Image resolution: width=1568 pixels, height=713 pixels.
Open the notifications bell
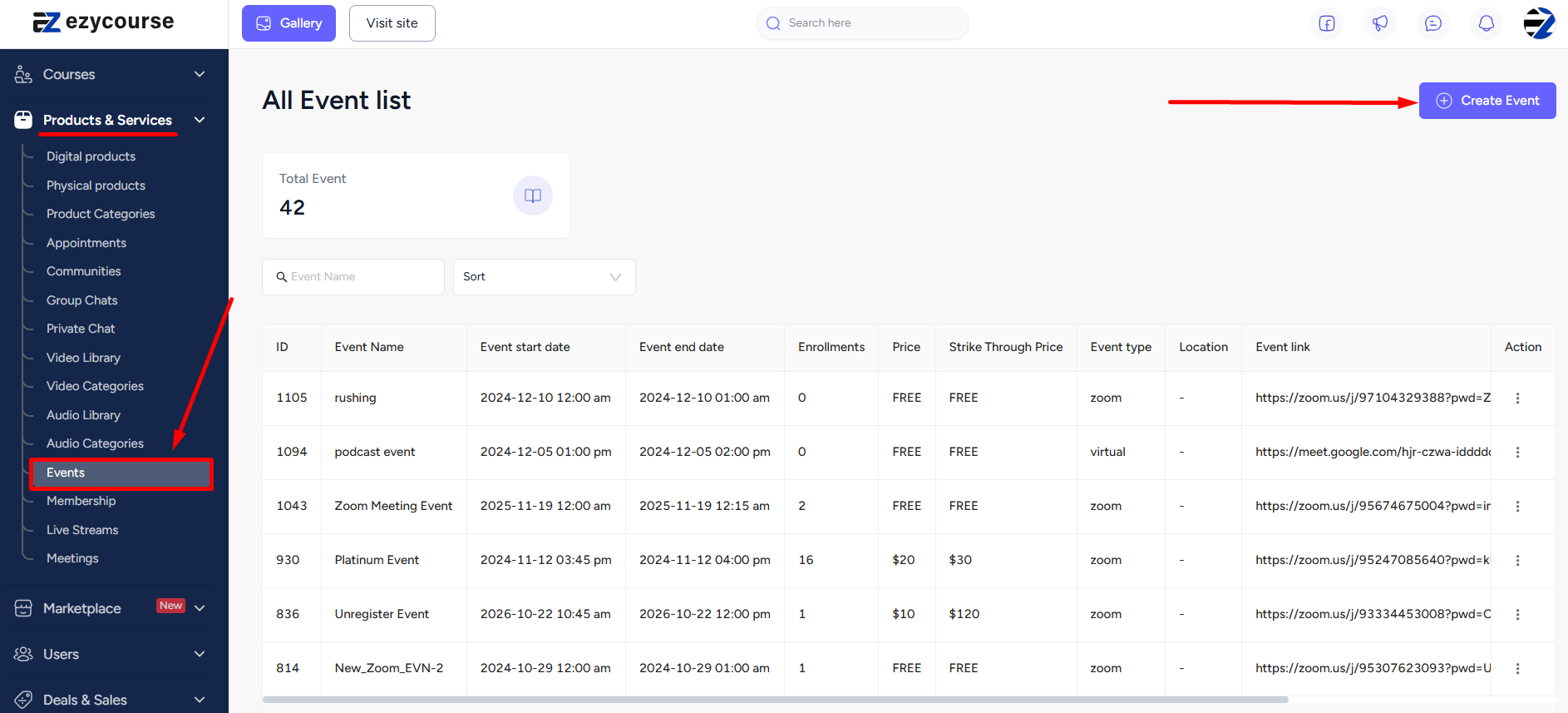click(1487, 23)
